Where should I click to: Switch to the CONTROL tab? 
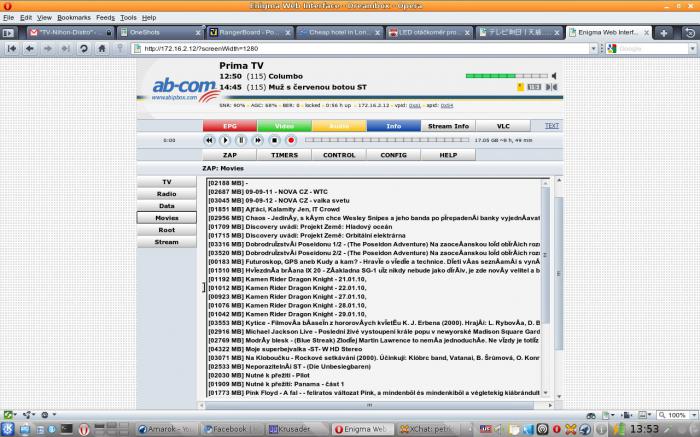pos(339,155)
